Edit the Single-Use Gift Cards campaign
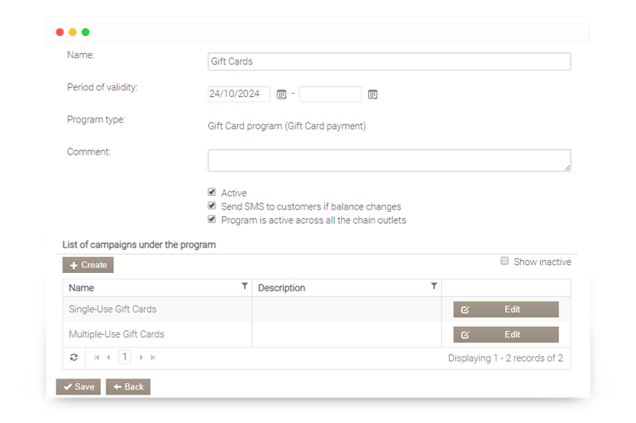 [x=505, y=310]
